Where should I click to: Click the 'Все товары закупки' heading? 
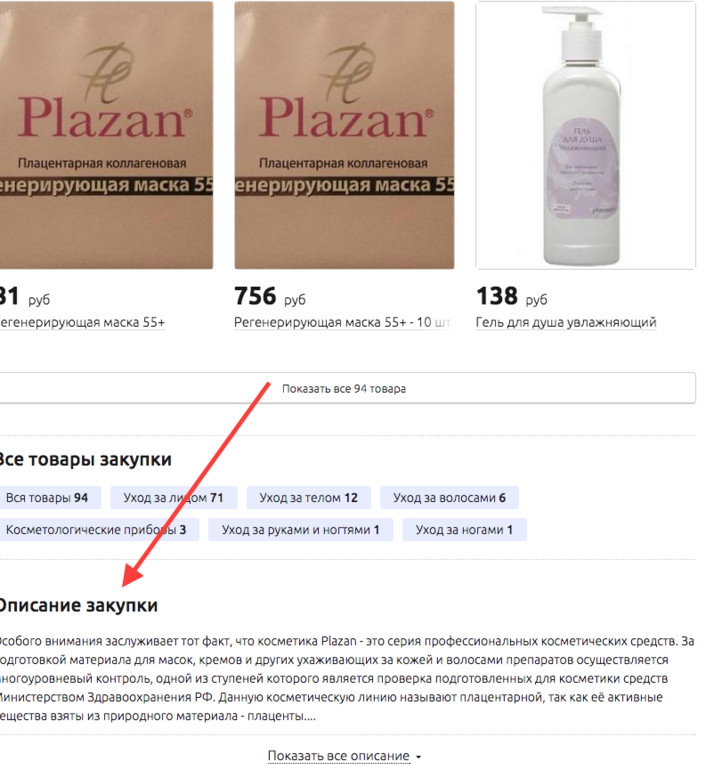pos(85,460)
